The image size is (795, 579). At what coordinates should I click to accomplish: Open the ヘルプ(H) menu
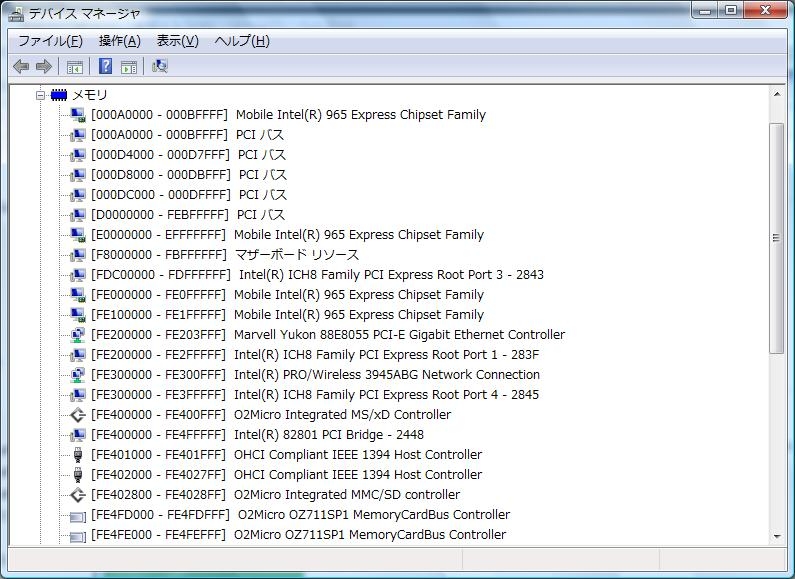point(242,41)
